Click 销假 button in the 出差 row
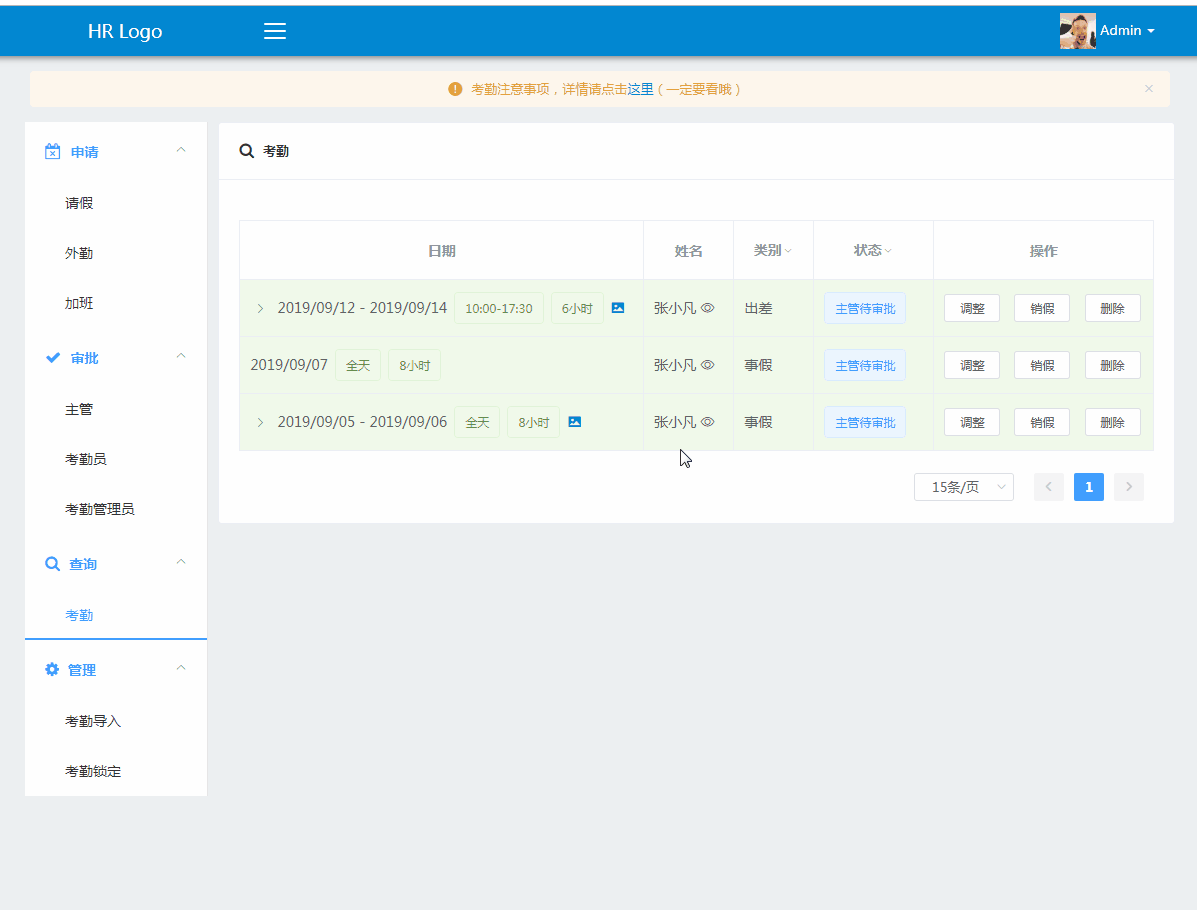This screenshot has height=910, width=1197. (1042, 308)
